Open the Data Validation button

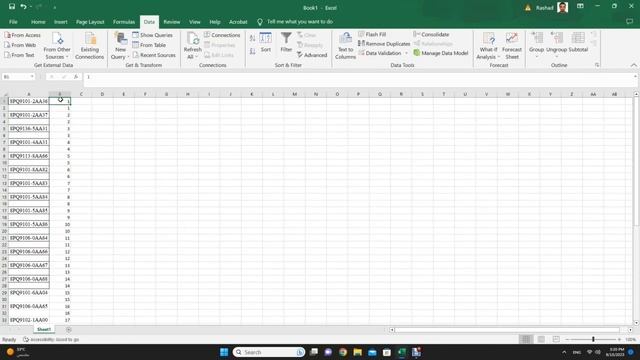tap(380, 53)
